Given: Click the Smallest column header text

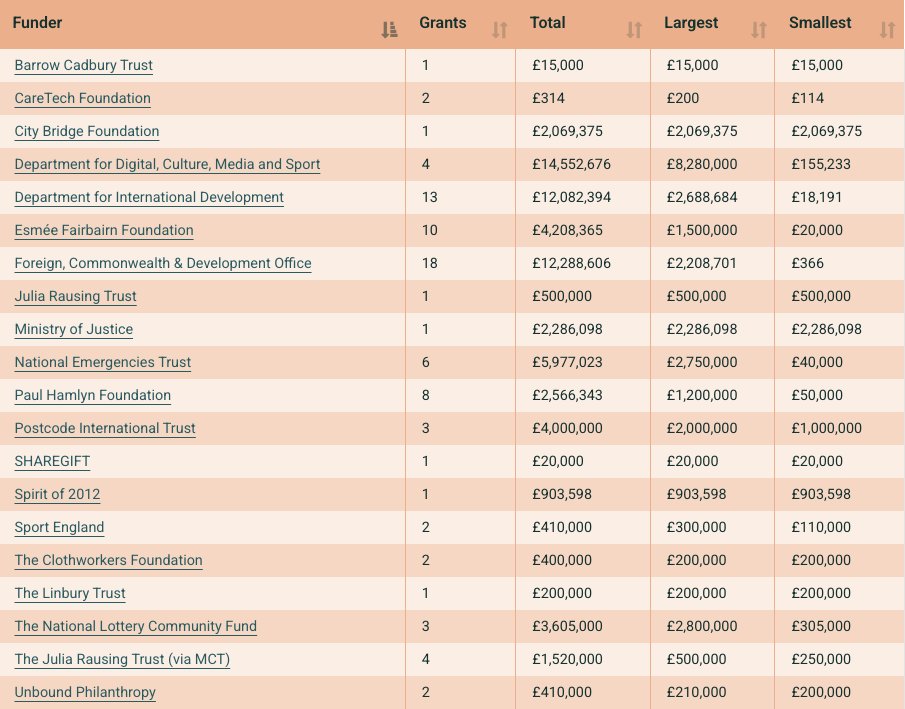Looking at the screenshot, I should (820, 23).
